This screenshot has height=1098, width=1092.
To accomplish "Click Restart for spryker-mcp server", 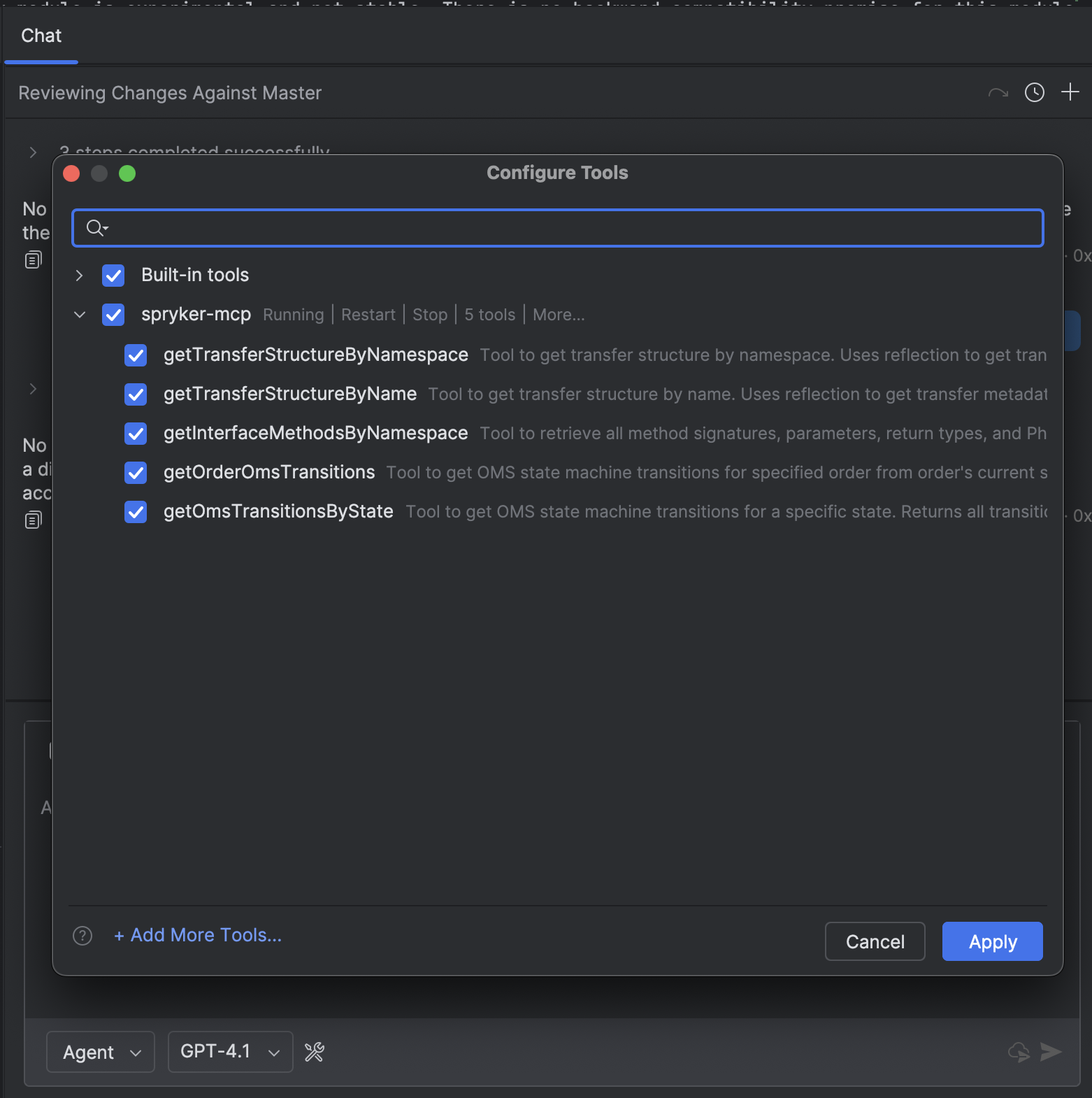I will click(368, 315).
